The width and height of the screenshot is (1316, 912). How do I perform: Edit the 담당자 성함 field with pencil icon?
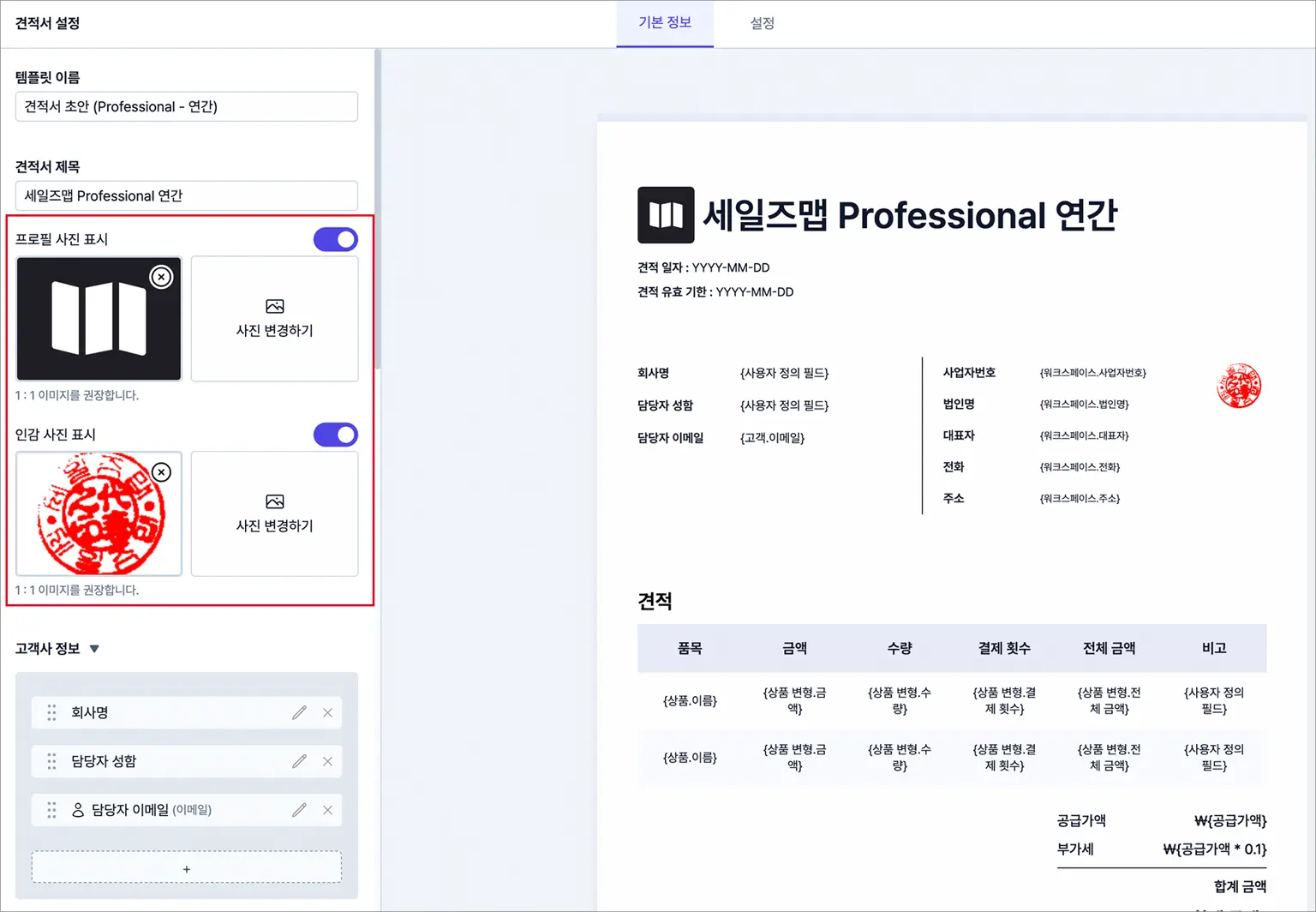[299, 761]
